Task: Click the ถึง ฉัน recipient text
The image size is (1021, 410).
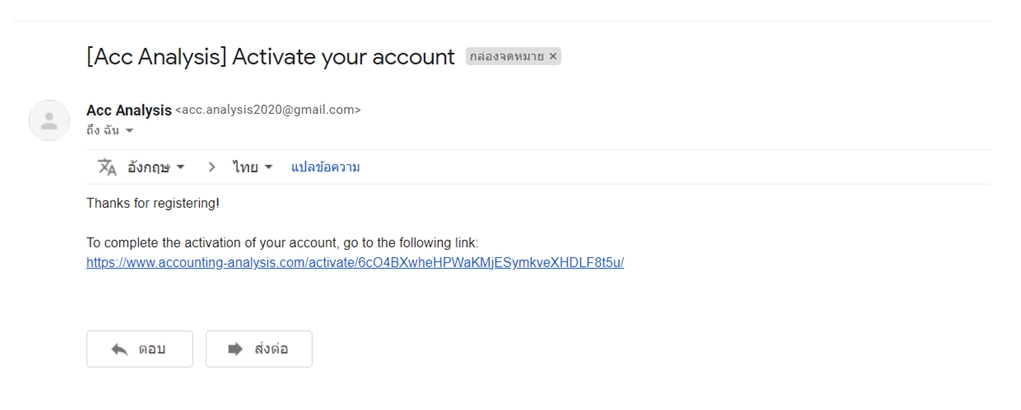Action: pyautogui.click(x=103, y=131)
